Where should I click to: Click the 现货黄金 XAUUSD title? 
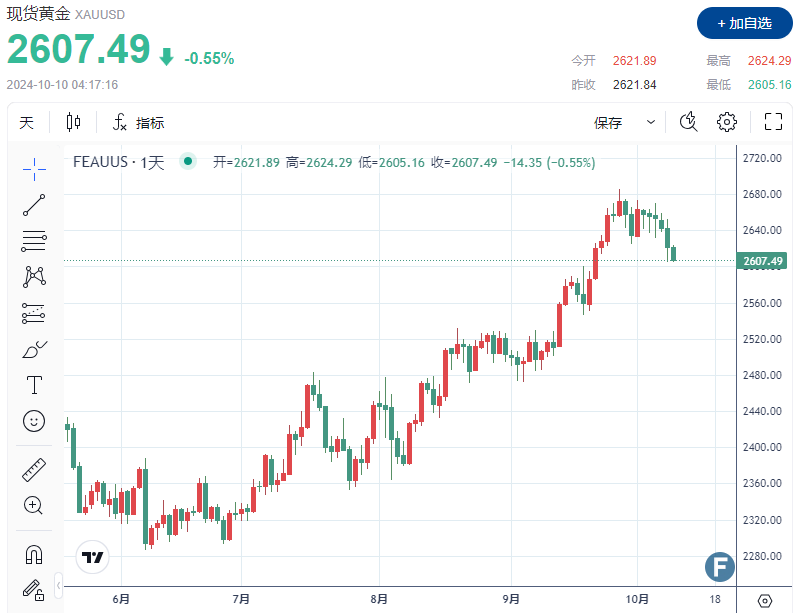[66, 14]
